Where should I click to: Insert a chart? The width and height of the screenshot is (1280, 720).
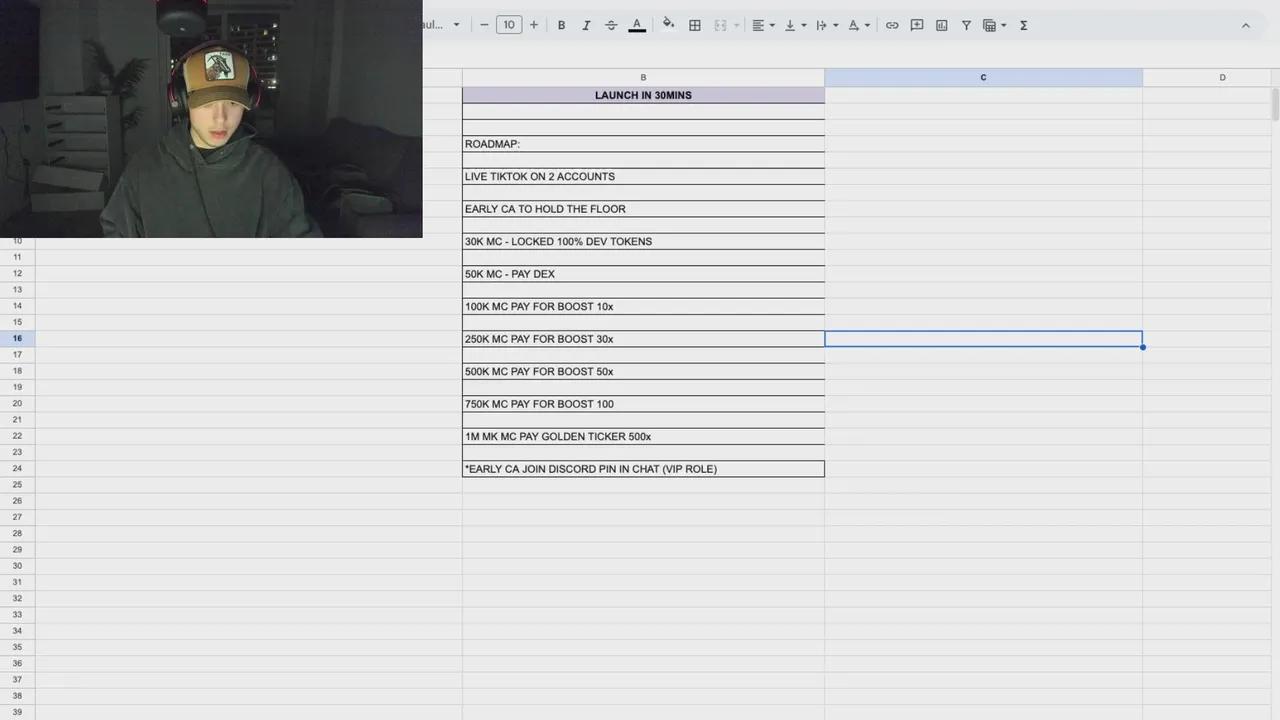pyautogui.click(x=941, y=25)
